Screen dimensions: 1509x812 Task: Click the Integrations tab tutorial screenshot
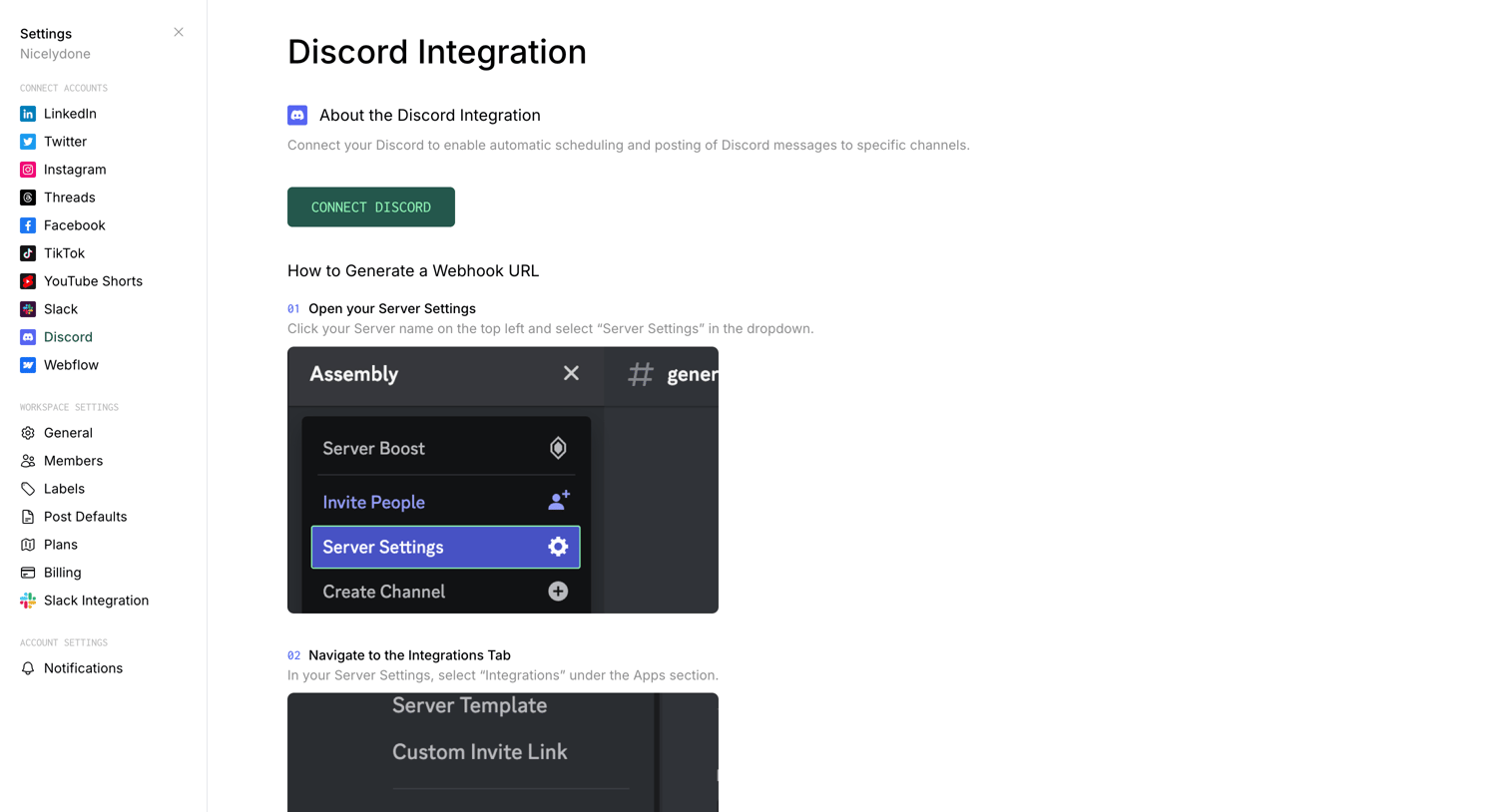coord(503,752)
